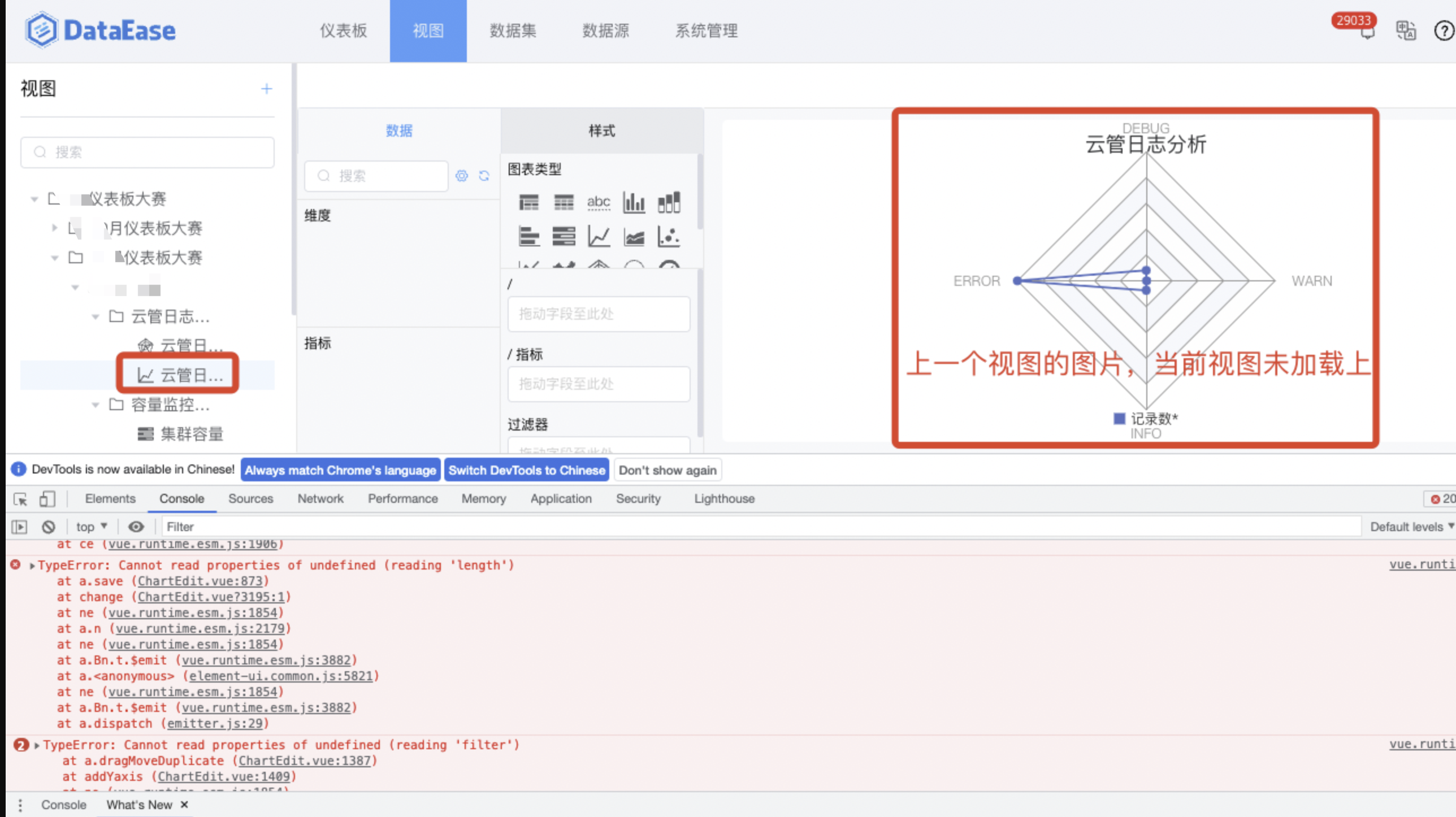Add a new view with plus icon
1456x817 pixels.
click(266, 89)
